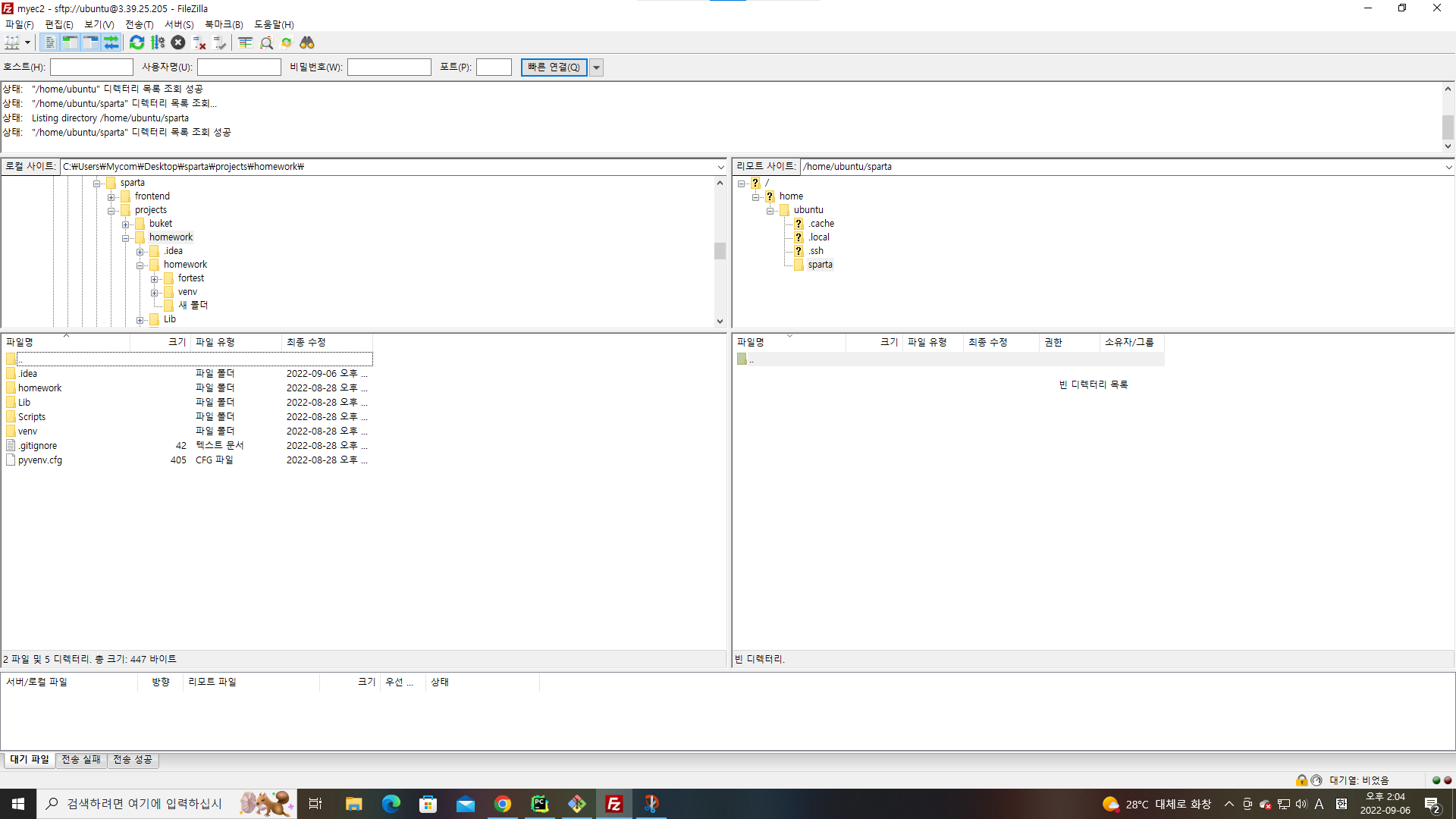Click the 호스트 input field

92,67
